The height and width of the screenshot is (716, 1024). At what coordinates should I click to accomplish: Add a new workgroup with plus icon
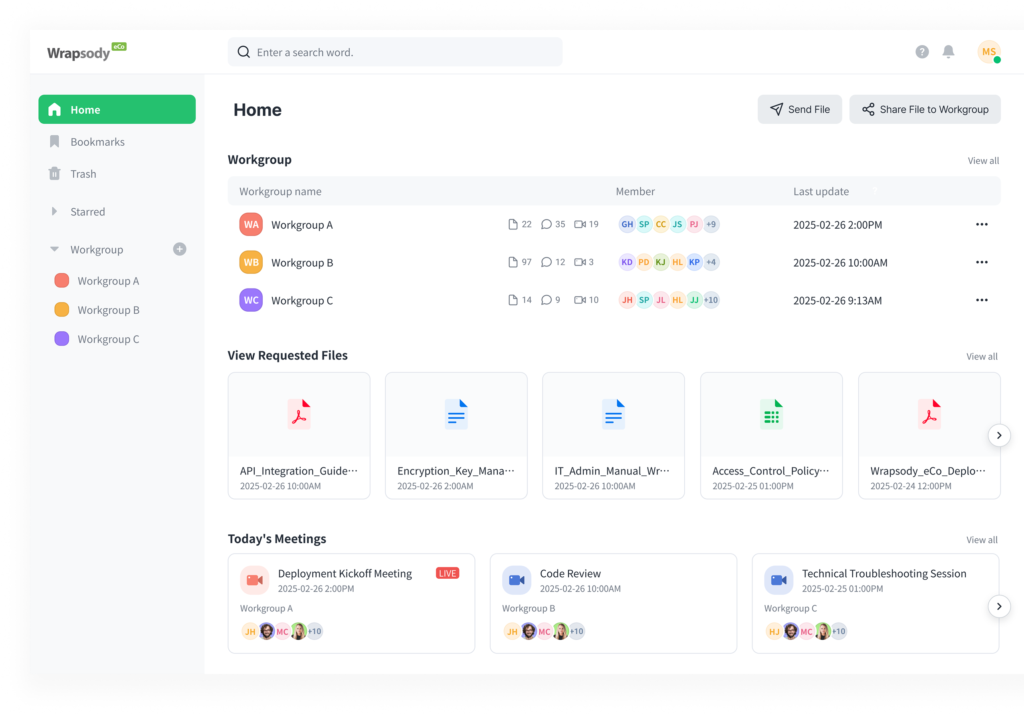point(180,249)
